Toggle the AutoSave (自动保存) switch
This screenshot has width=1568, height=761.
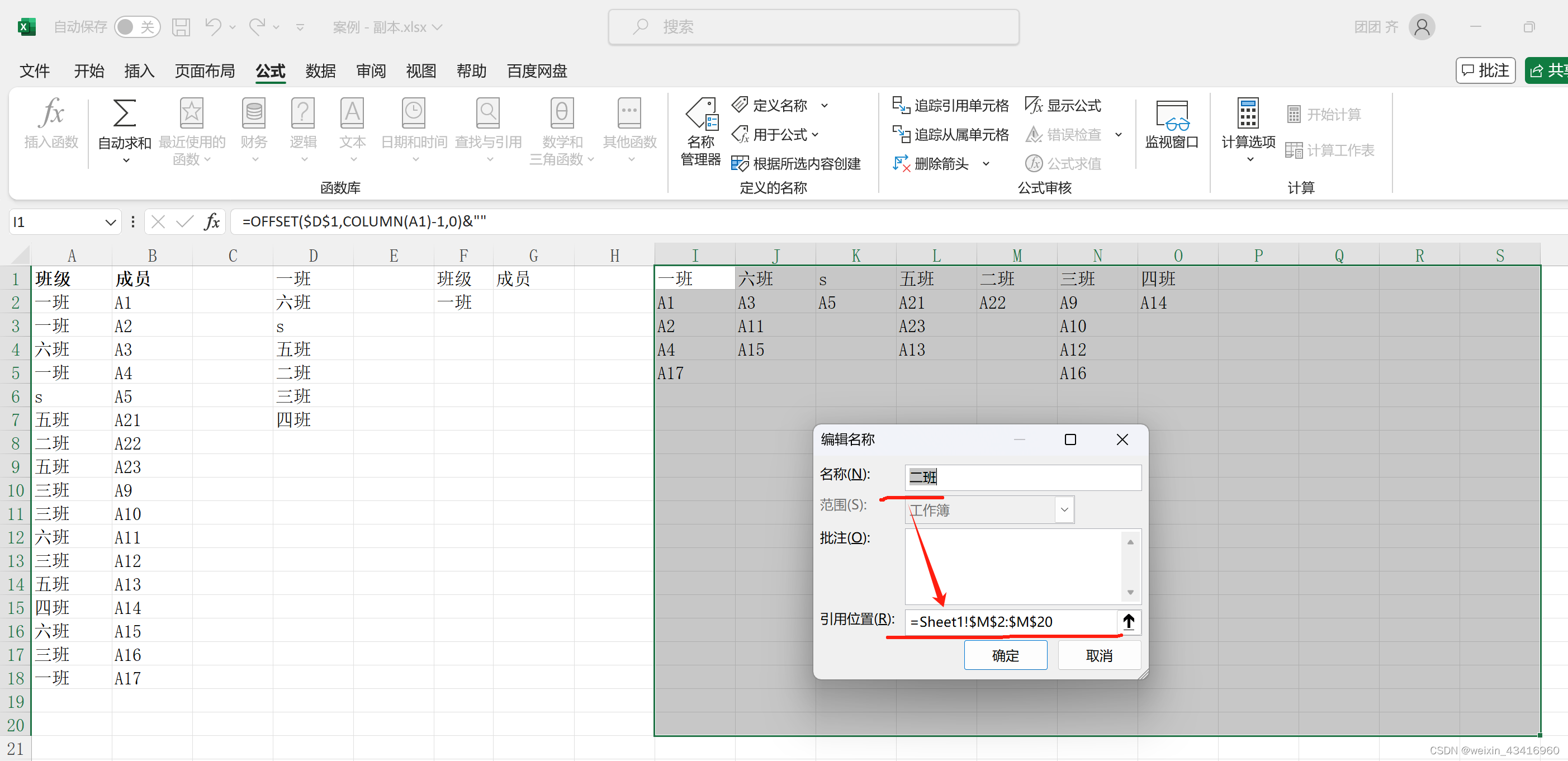point(138,27)
